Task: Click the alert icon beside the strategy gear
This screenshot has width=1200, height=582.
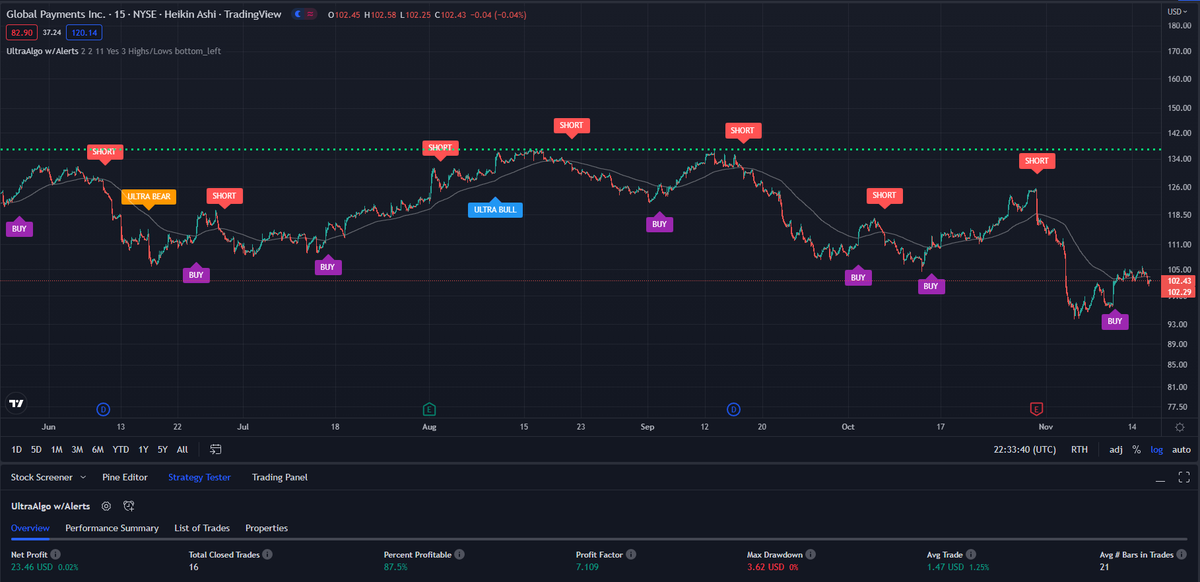Action: coord(129,506)
